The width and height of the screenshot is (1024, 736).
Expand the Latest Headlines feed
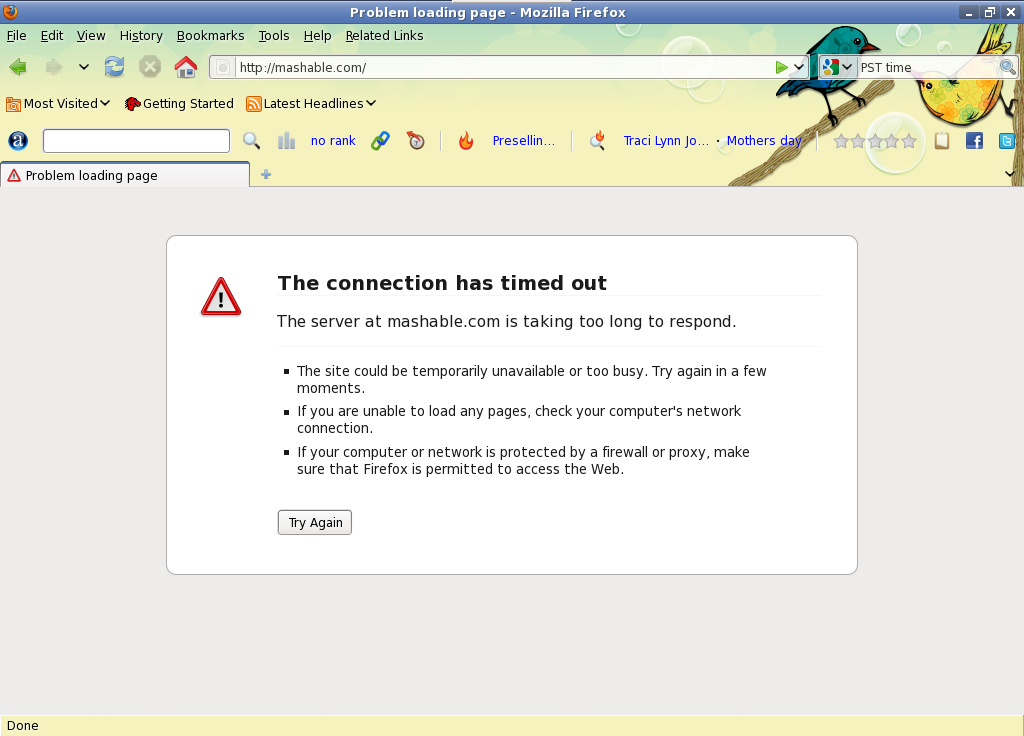(311, 104)
